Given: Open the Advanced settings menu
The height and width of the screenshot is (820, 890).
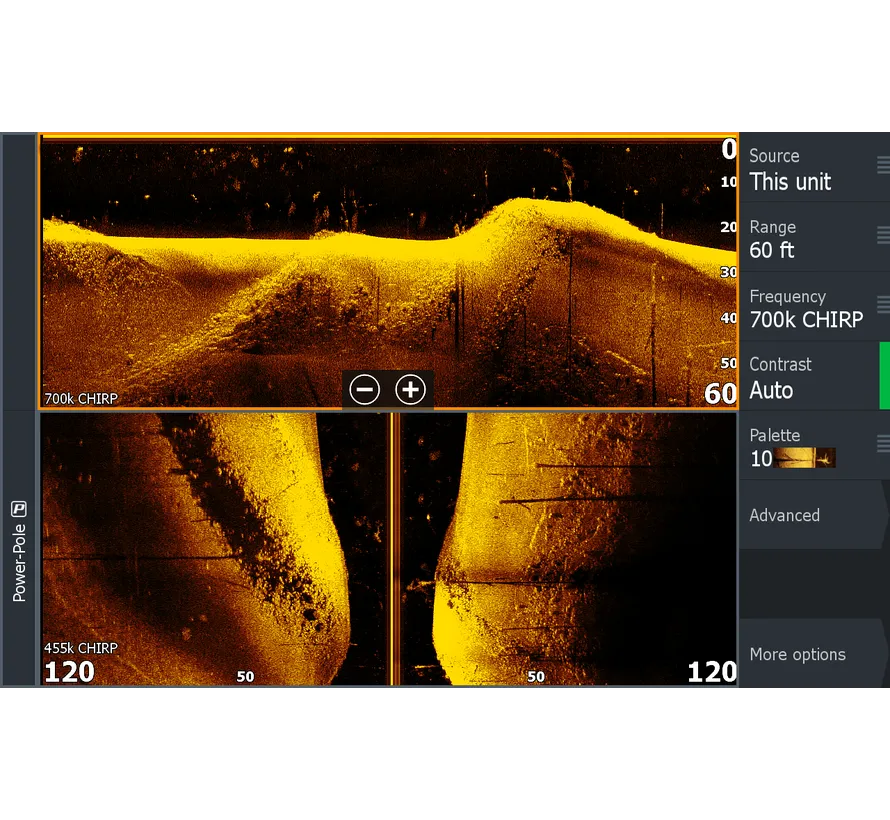Looking at the screenshot, I should (784, 515).
